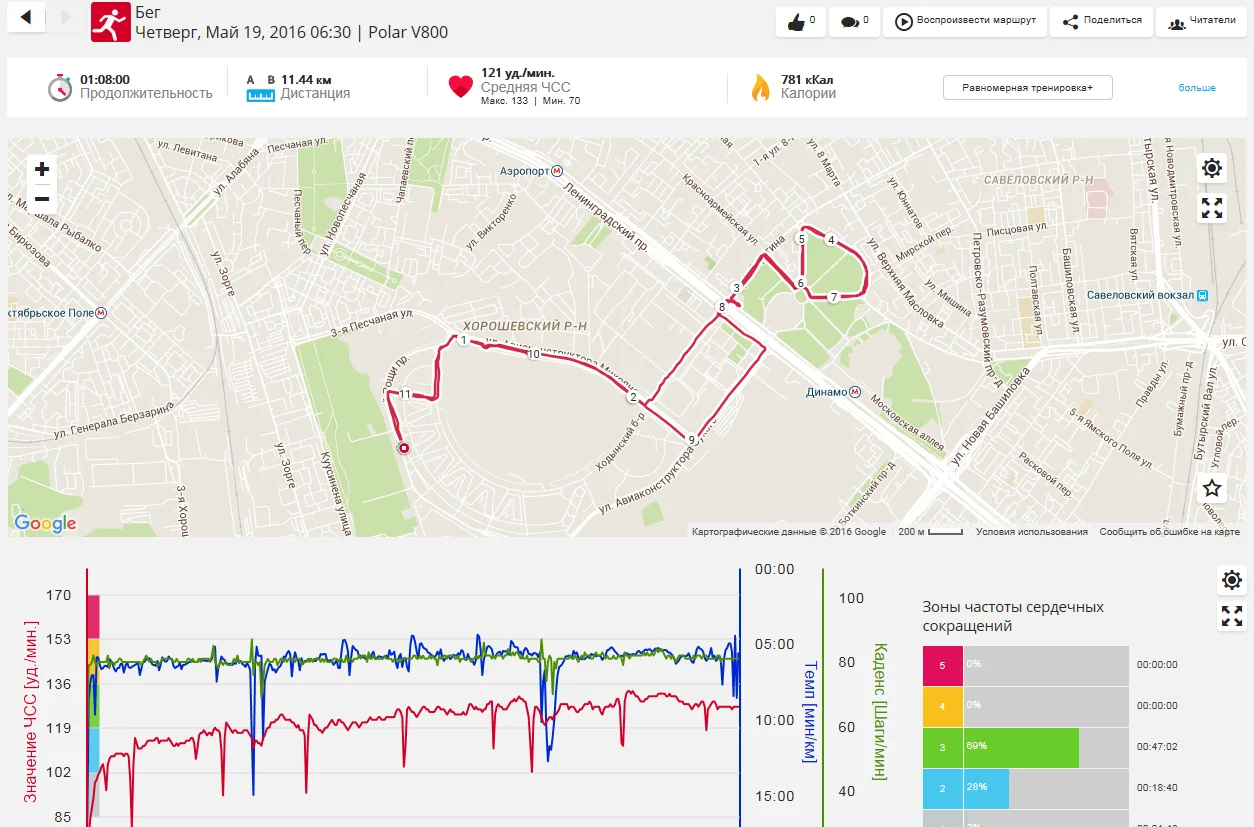Click the next training forward arrow
Screen dimensions: 1254x827
click(66, 16)
